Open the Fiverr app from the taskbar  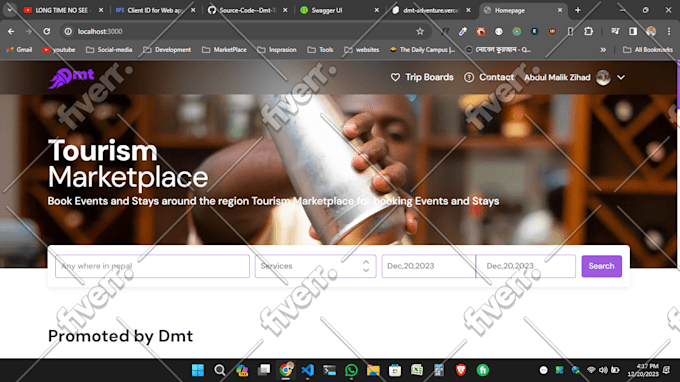(x=483, y=370)
